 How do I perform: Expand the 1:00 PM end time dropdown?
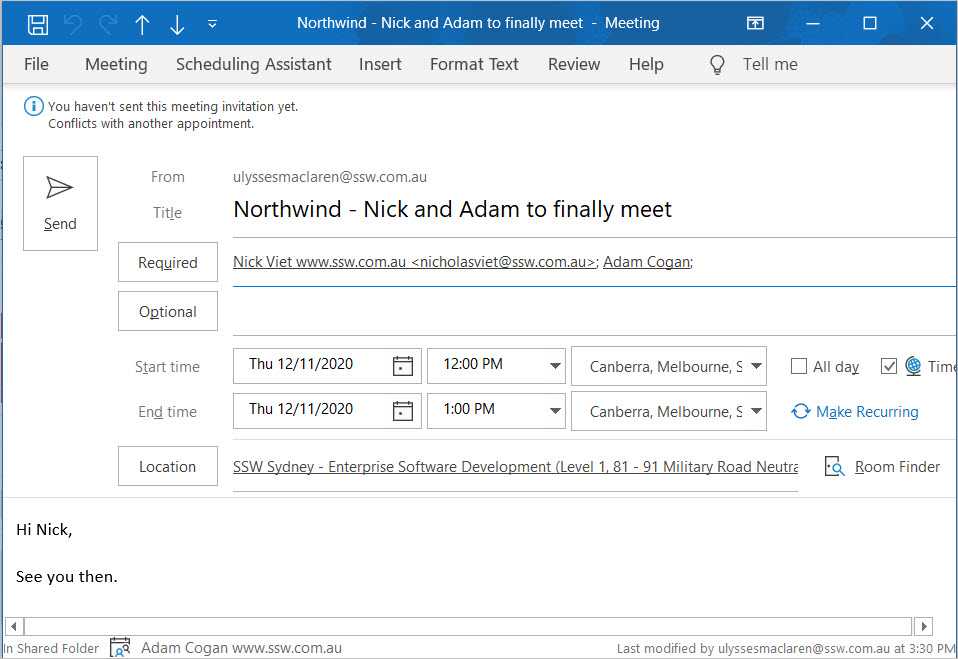coord(555,411)
